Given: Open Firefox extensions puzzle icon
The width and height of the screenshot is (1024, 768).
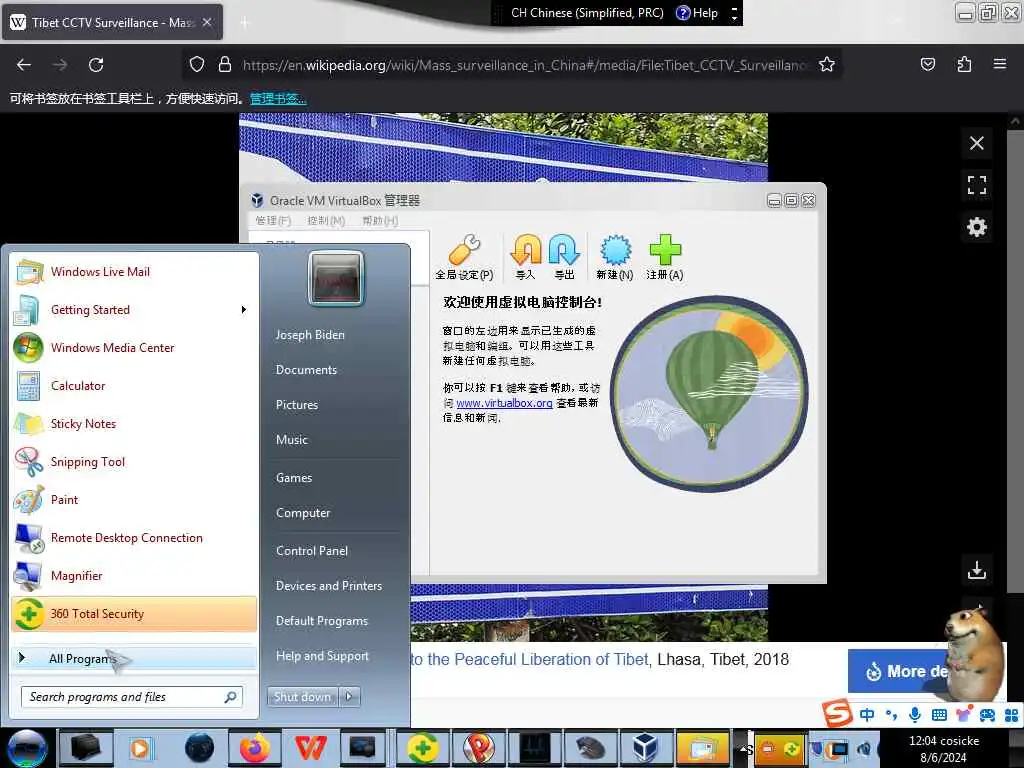Looking at the screenshot, I should tap(964, 64).
